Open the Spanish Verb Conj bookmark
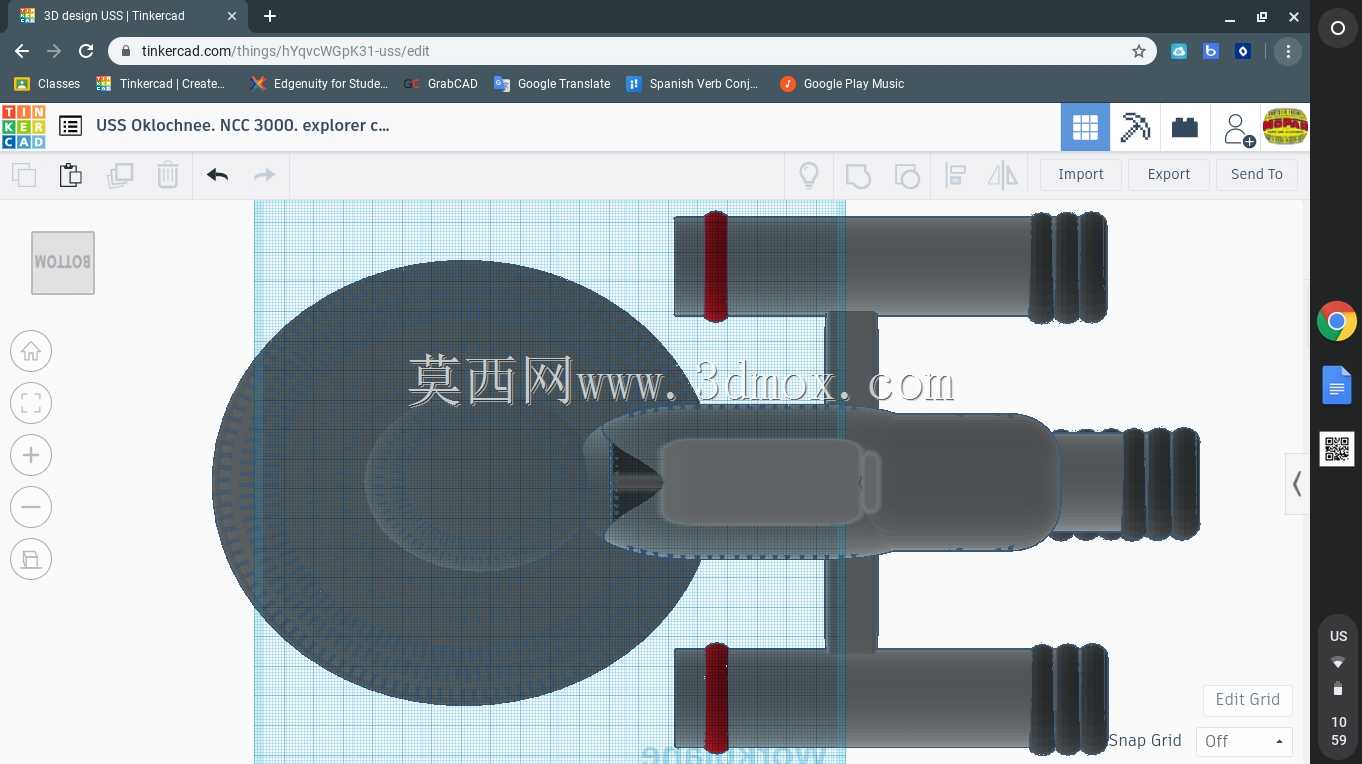Image resolution: width=1362 pixels, height=764 pixels. coord(692,84)
